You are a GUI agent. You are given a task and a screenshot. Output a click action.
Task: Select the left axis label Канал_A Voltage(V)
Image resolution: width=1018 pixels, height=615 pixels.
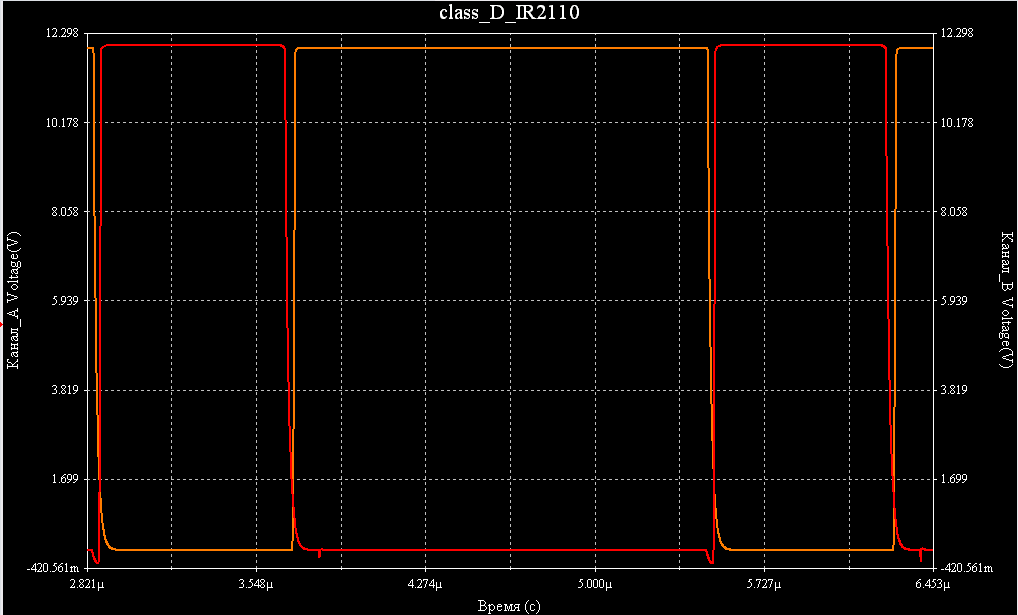point(13,300)
